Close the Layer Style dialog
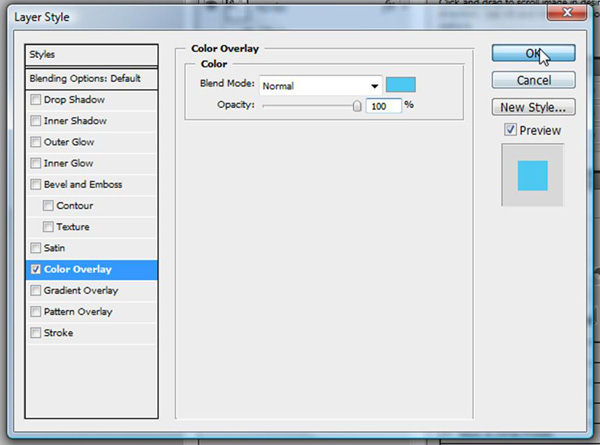Viewport: 600px width, 445px height. click(x=567, y=13)
